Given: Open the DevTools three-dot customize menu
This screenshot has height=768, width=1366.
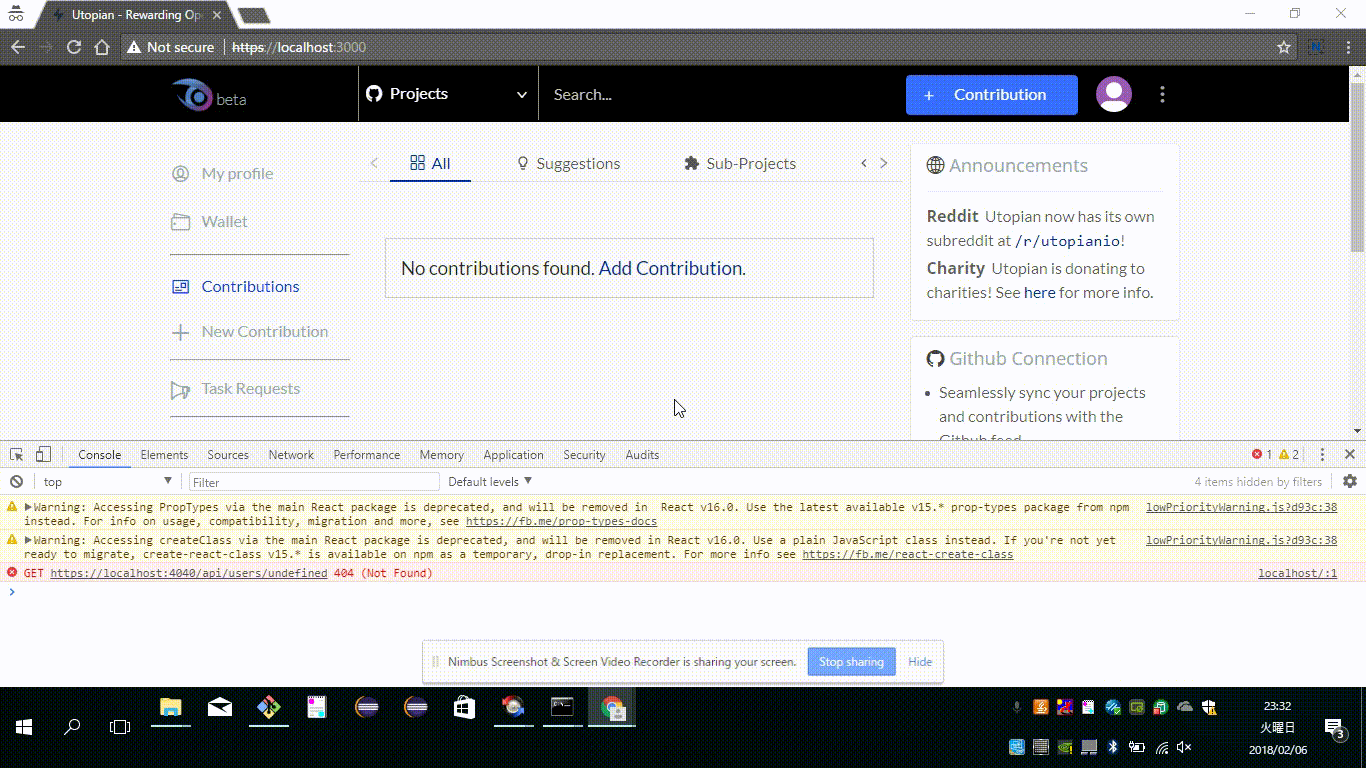Looking at the screenshot, I should (1322, 454).
